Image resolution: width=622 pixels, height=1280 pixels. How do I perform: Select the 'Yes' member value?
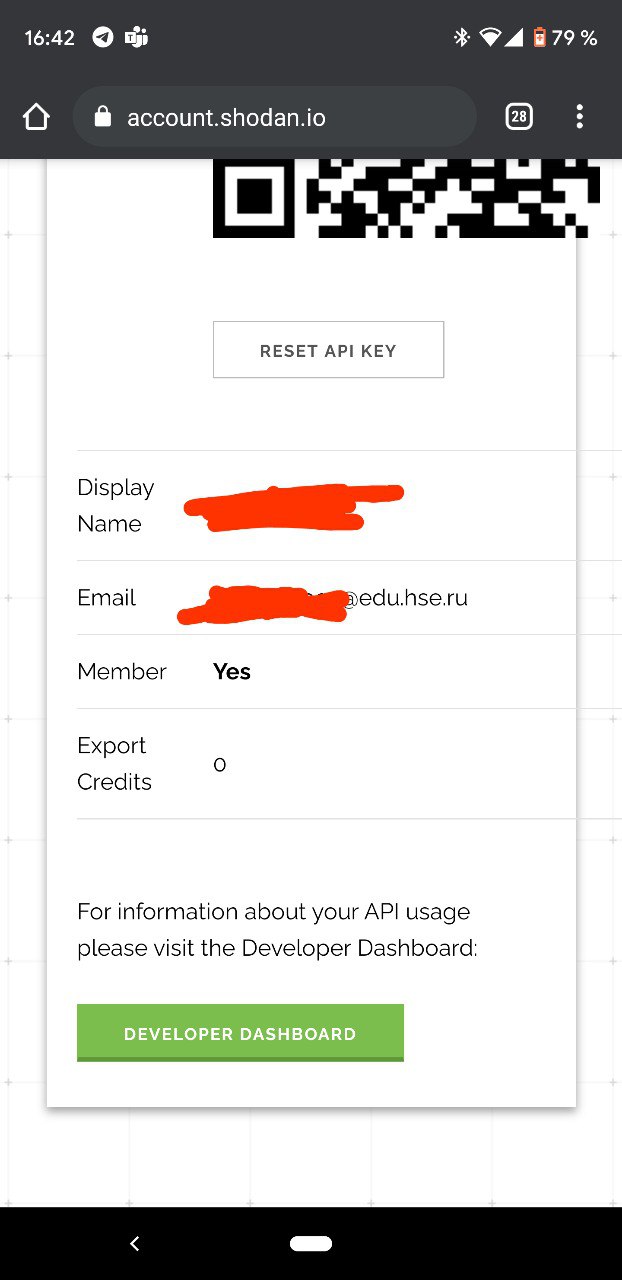point(232,672)
